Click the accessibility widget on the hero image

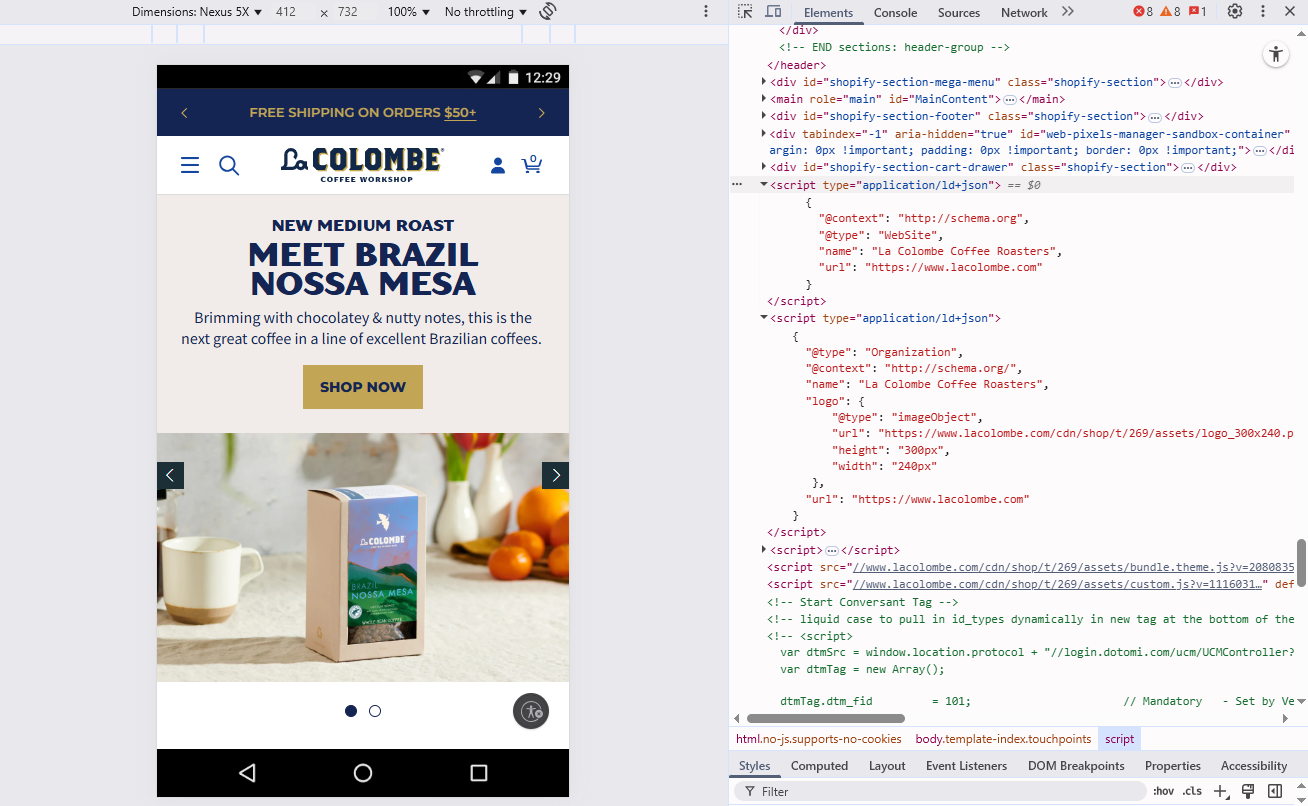coord(531,711)
